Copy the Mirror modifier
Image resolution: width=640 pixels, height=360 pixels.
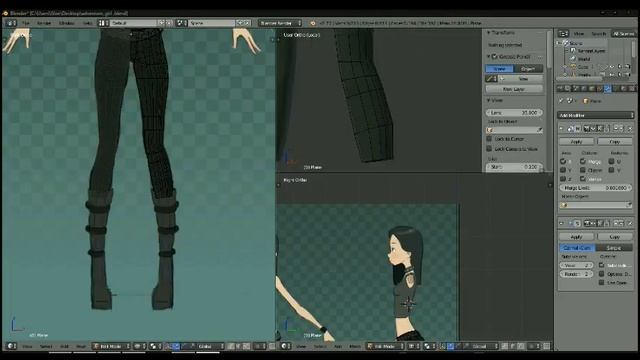pos(615,142)
